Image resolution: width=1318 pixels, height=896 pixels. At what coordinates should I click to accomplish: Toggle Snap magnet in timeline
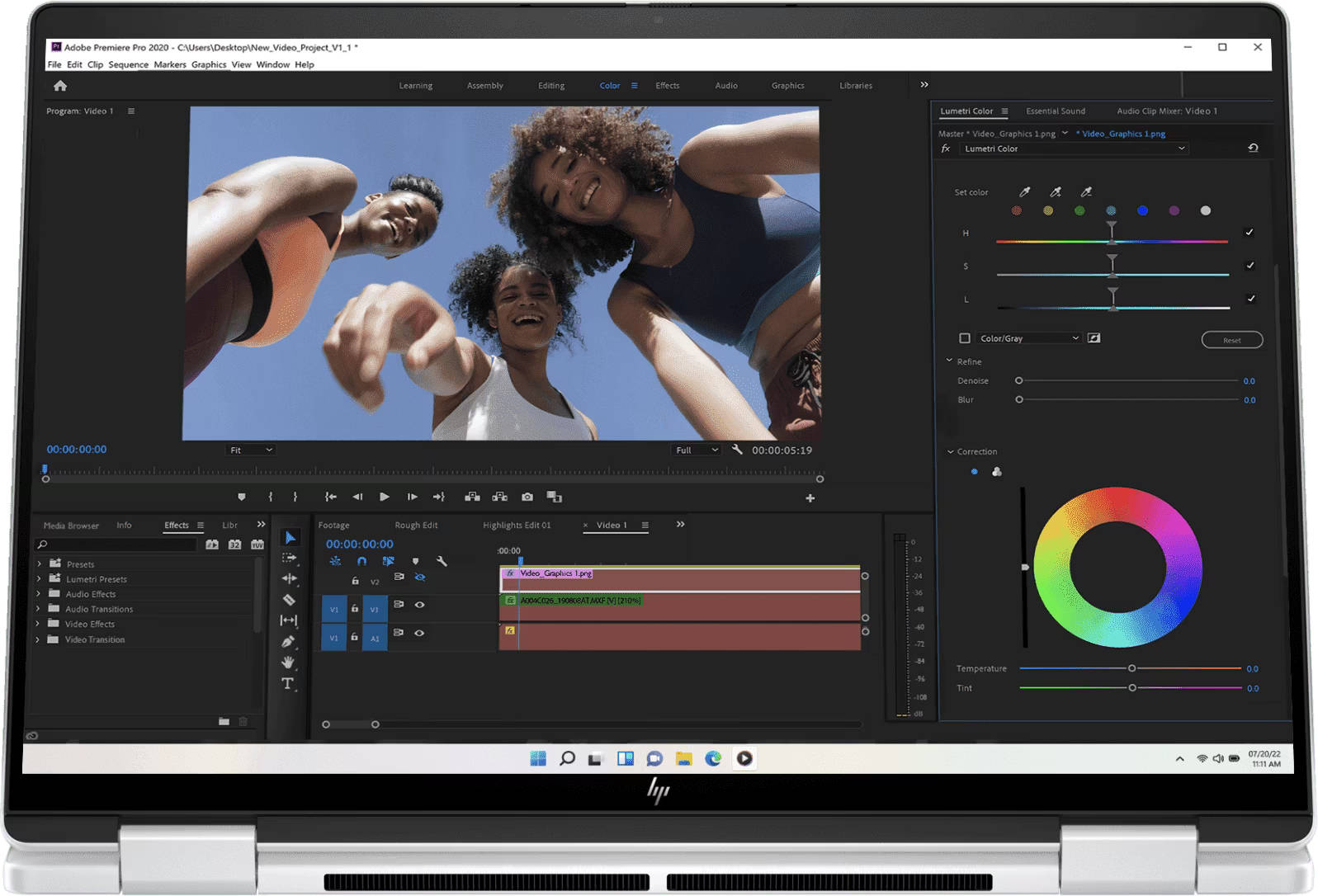click(x=361, y=561)
